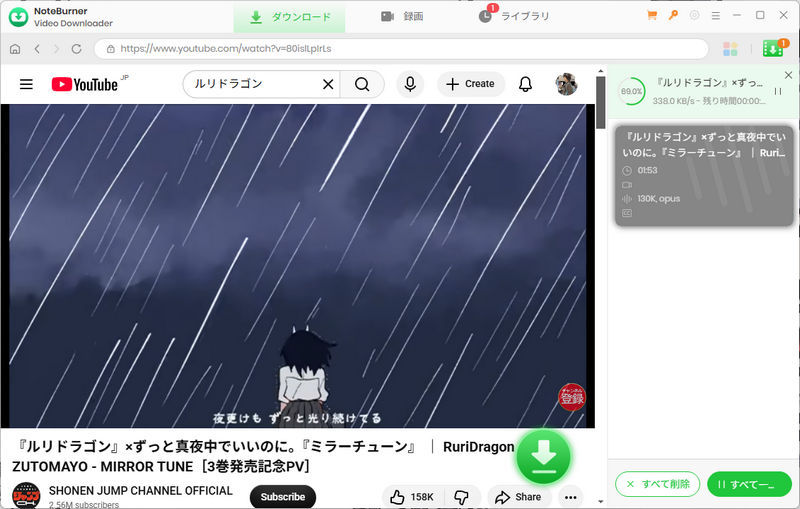
Task: Click the floating green download button
Action: [543, 457]
